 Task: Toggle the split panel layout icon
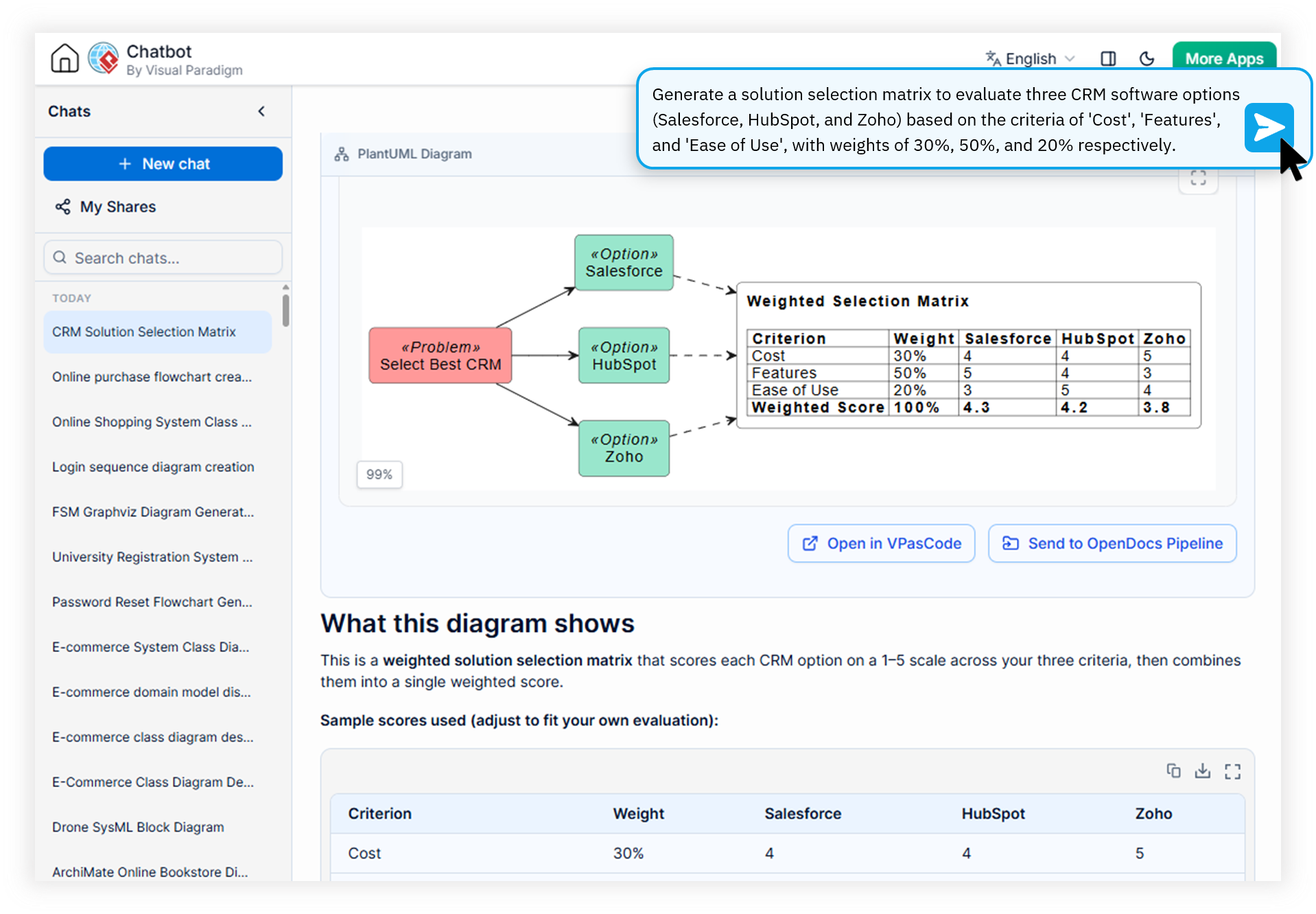(x=1108, y=59)
